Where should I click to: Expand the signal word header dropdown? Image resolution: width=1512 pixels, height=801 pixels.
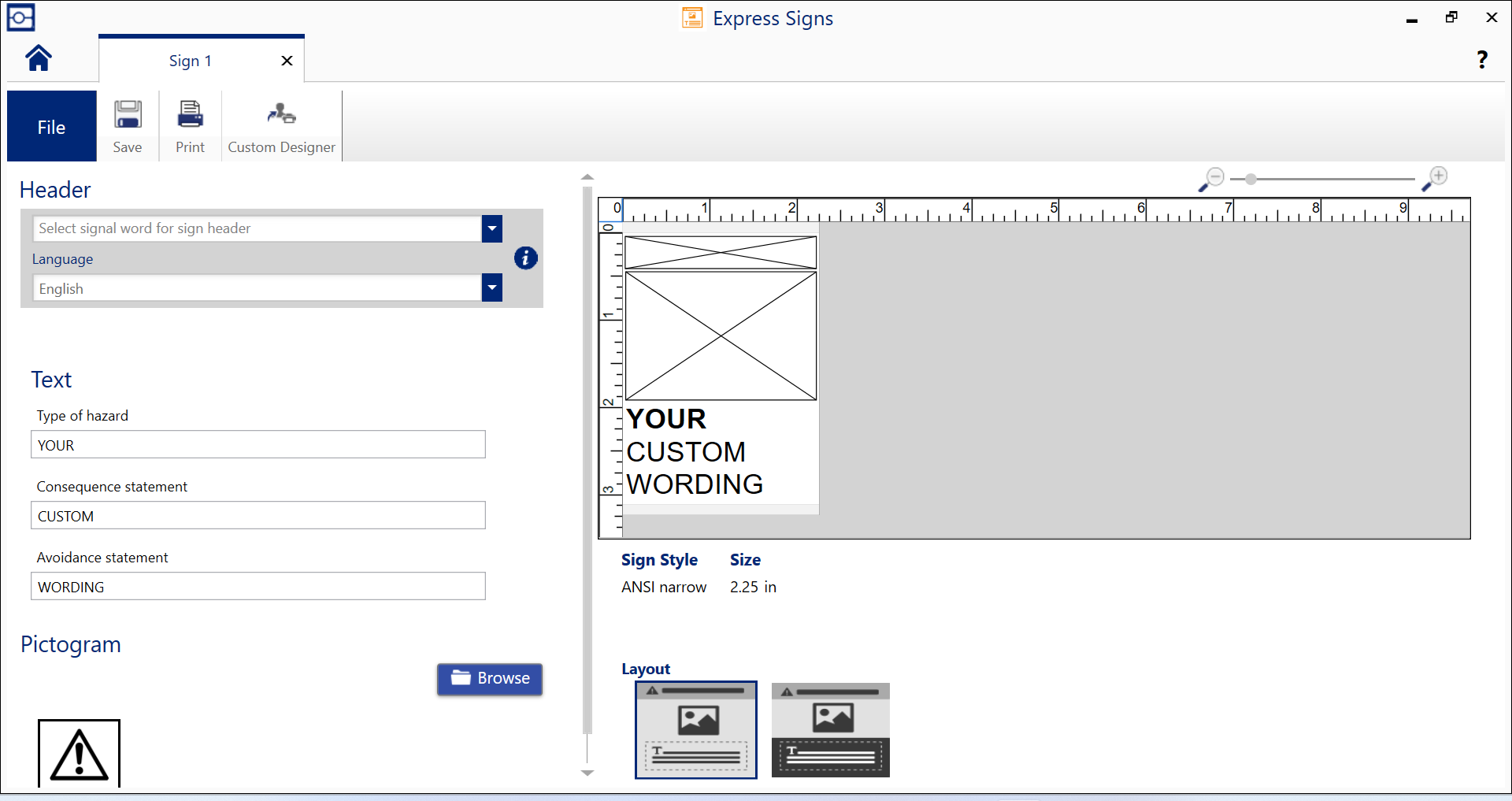tap(492, 229)
